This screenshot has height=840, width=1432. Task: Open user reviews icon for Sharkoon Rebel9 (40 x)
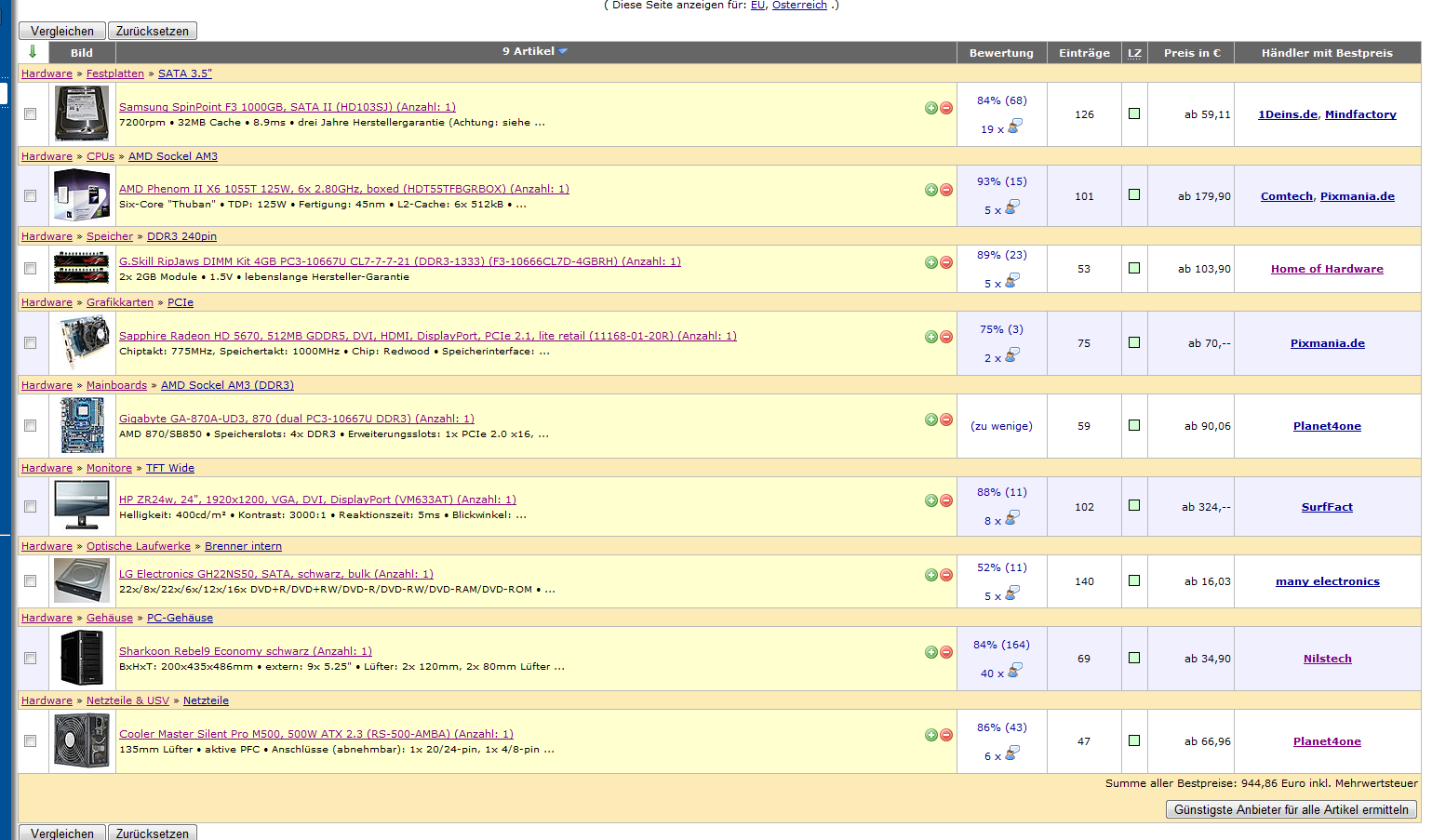pyautogui.click(x=1015, y=670)
